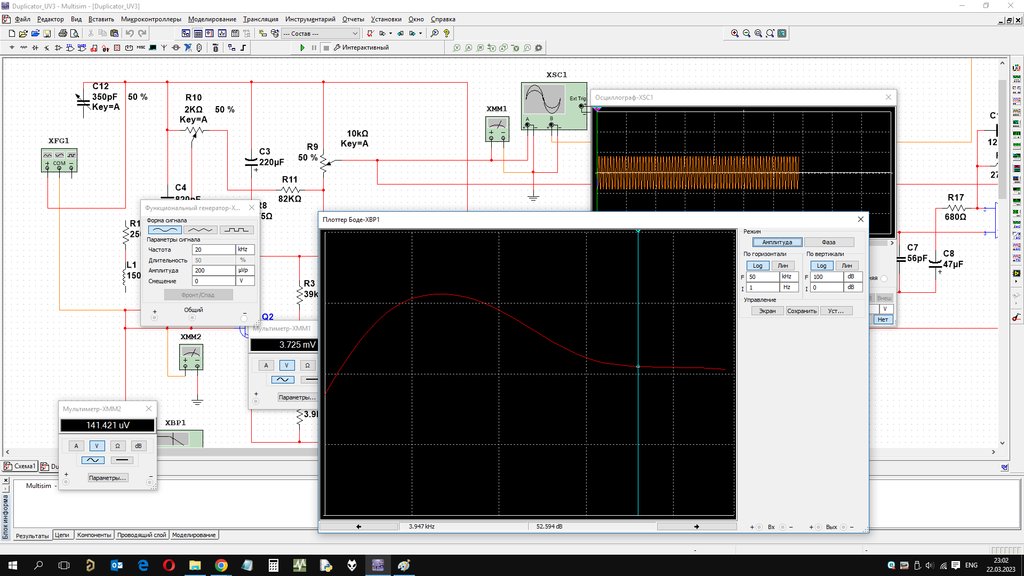Move the Bode plotter cursor right with the arrow
Image resolution: width=1024 pixels, height=576 pixels.
696,526
